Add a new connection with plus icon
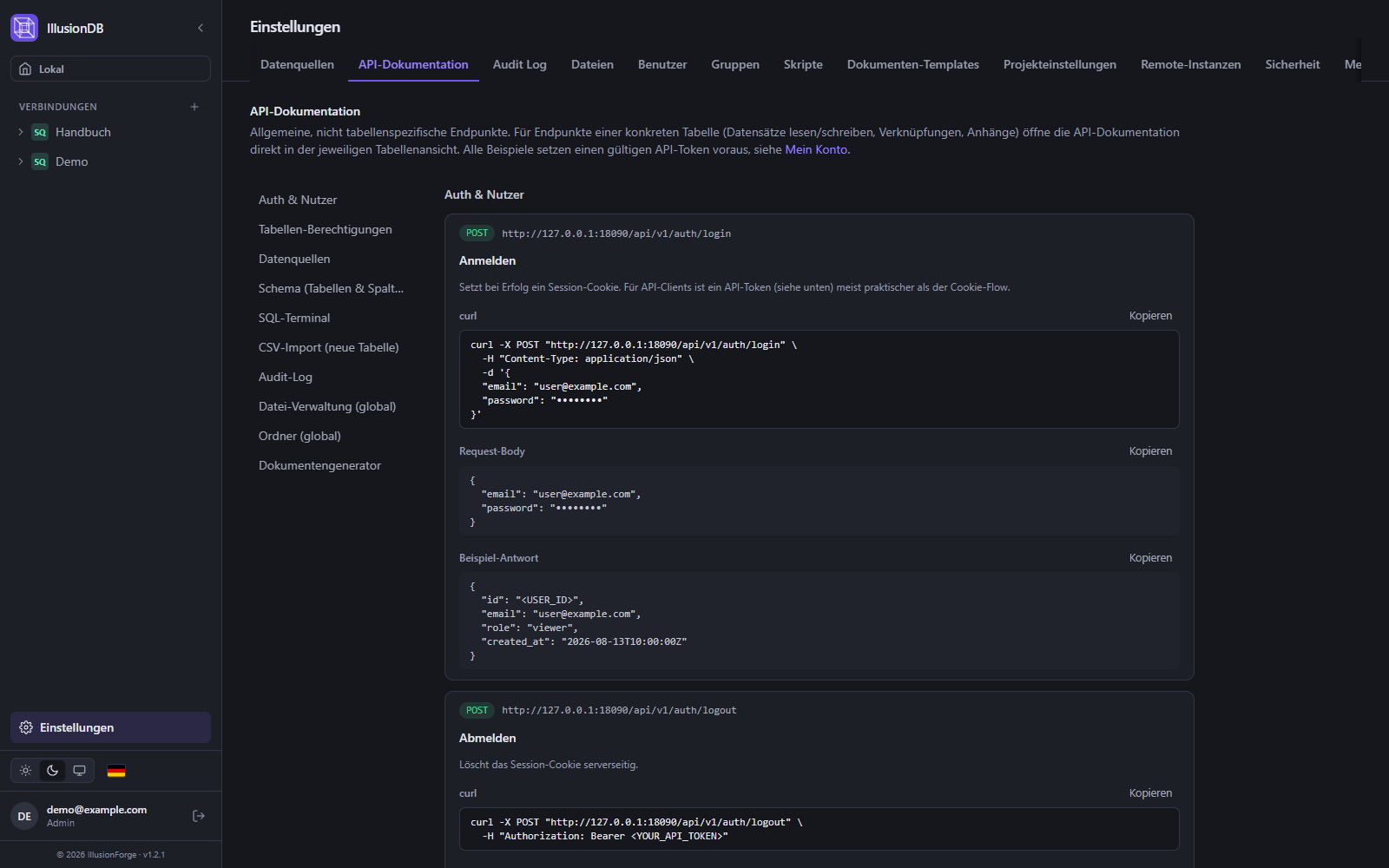The width and height of the screenshot is (1389, 868). pos(194,107)
